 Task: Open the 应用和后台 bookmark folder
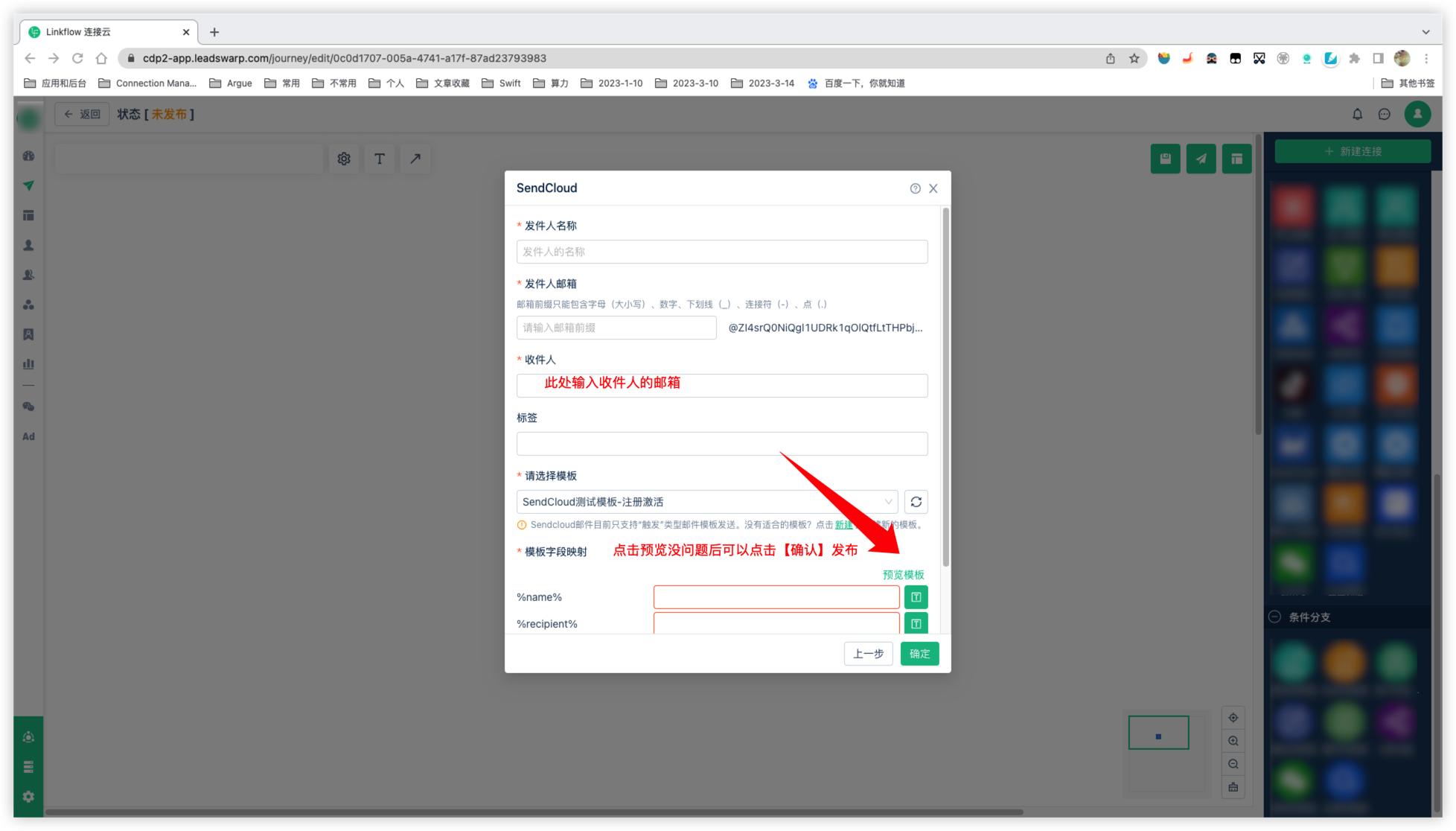pyautogui.click(x=55, y=83)
